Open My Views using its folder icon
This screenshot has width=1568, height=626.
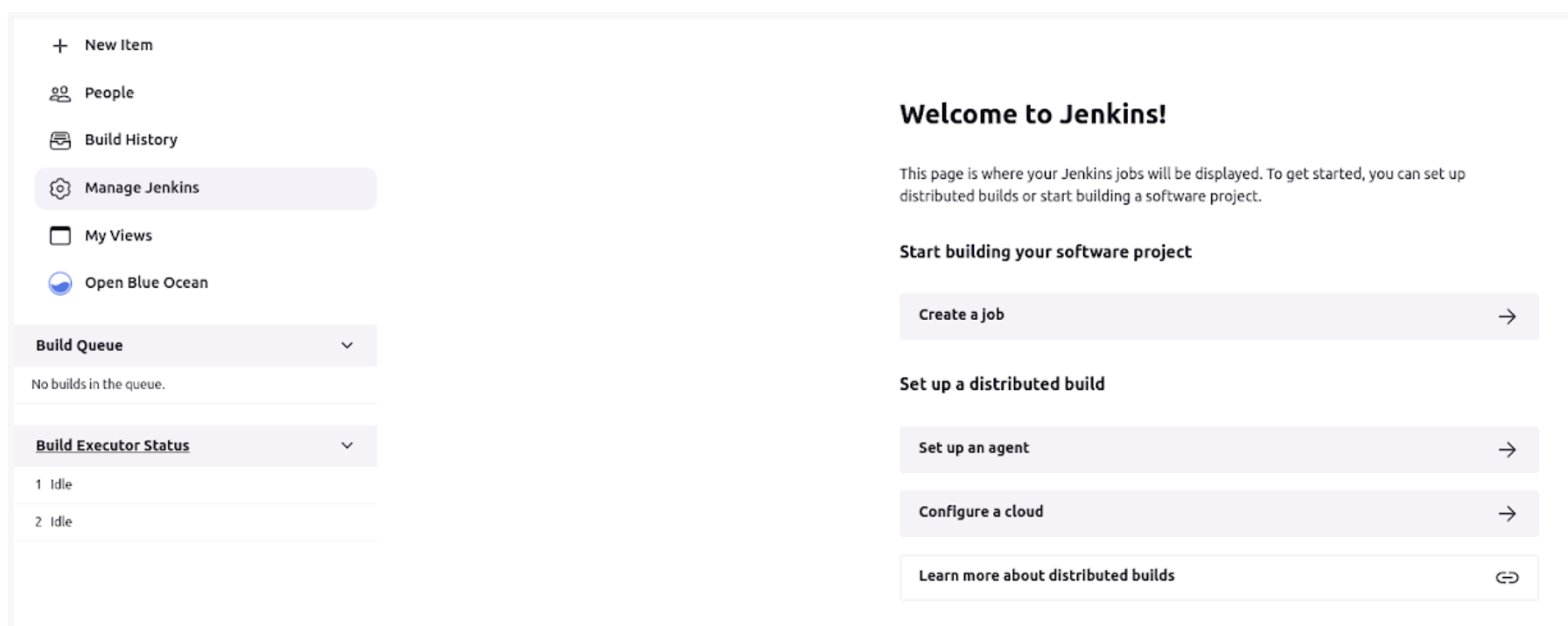tap(58, 234)
